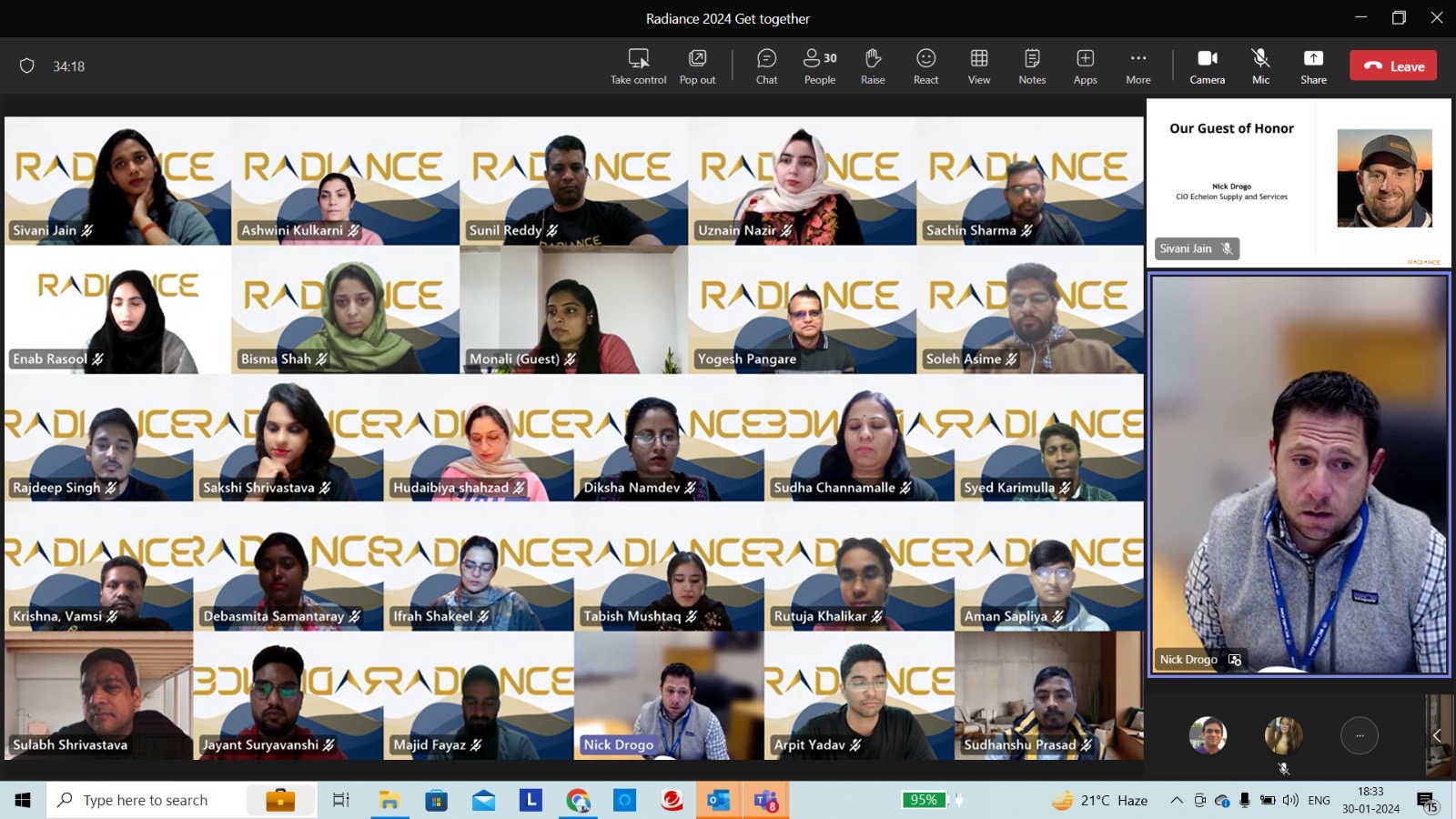The width and height of the screenshot is (1456, 819).
Task: Pop out the shared content
Action: tap(697, 66)
